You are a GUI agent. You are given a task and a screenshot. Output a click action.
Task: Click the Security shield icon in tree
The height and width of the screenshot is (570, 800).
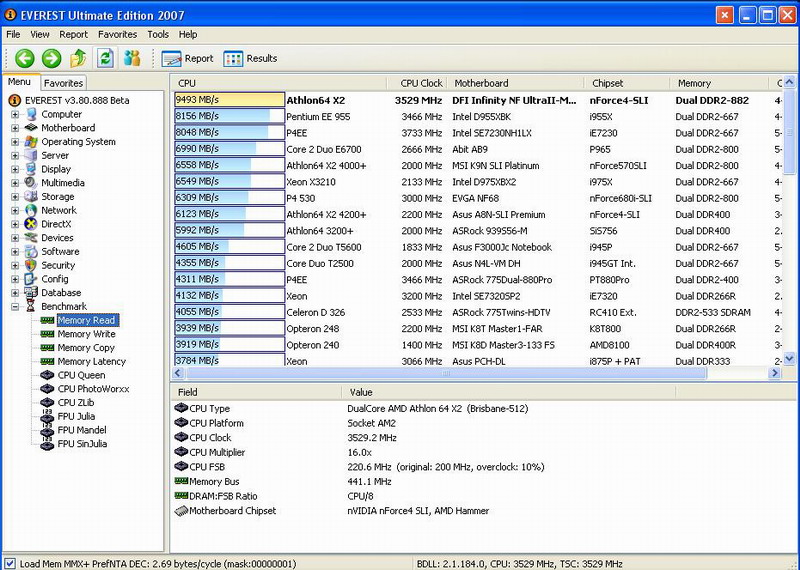click(31, 265)
